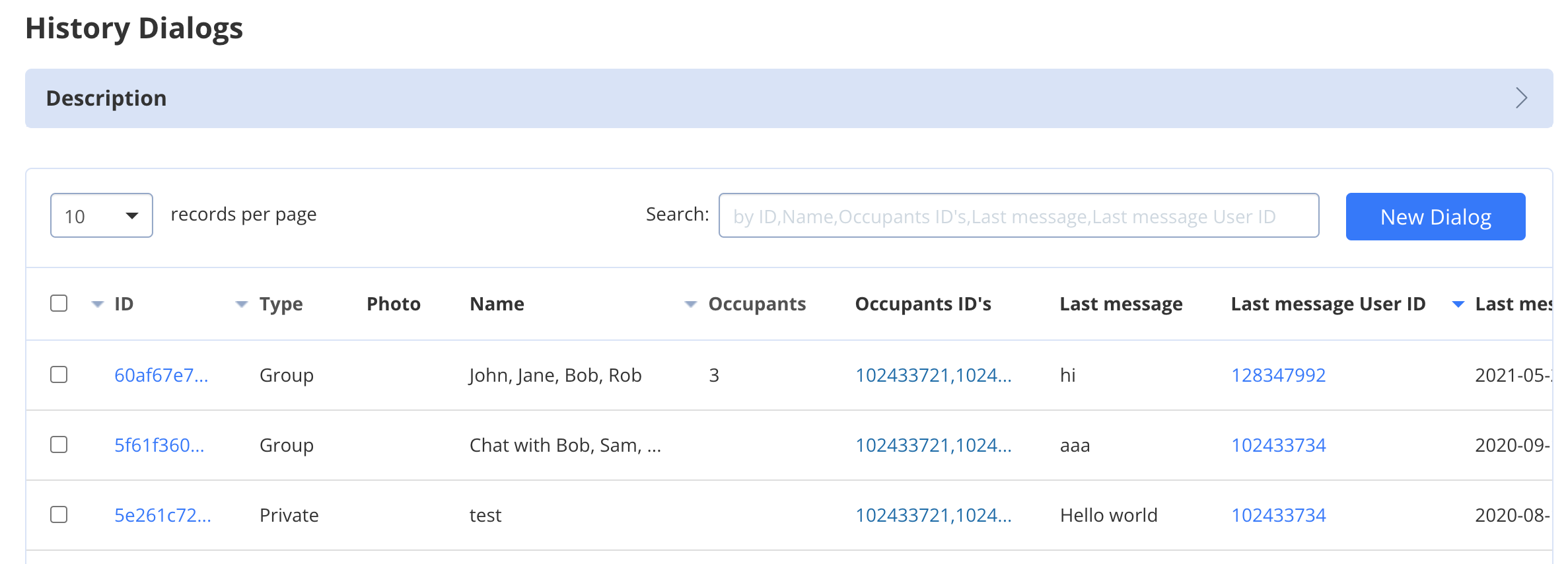Click sort arrow beside ID column
The width and height of the screenshot is (1568, 564).
tap(98, 304)
